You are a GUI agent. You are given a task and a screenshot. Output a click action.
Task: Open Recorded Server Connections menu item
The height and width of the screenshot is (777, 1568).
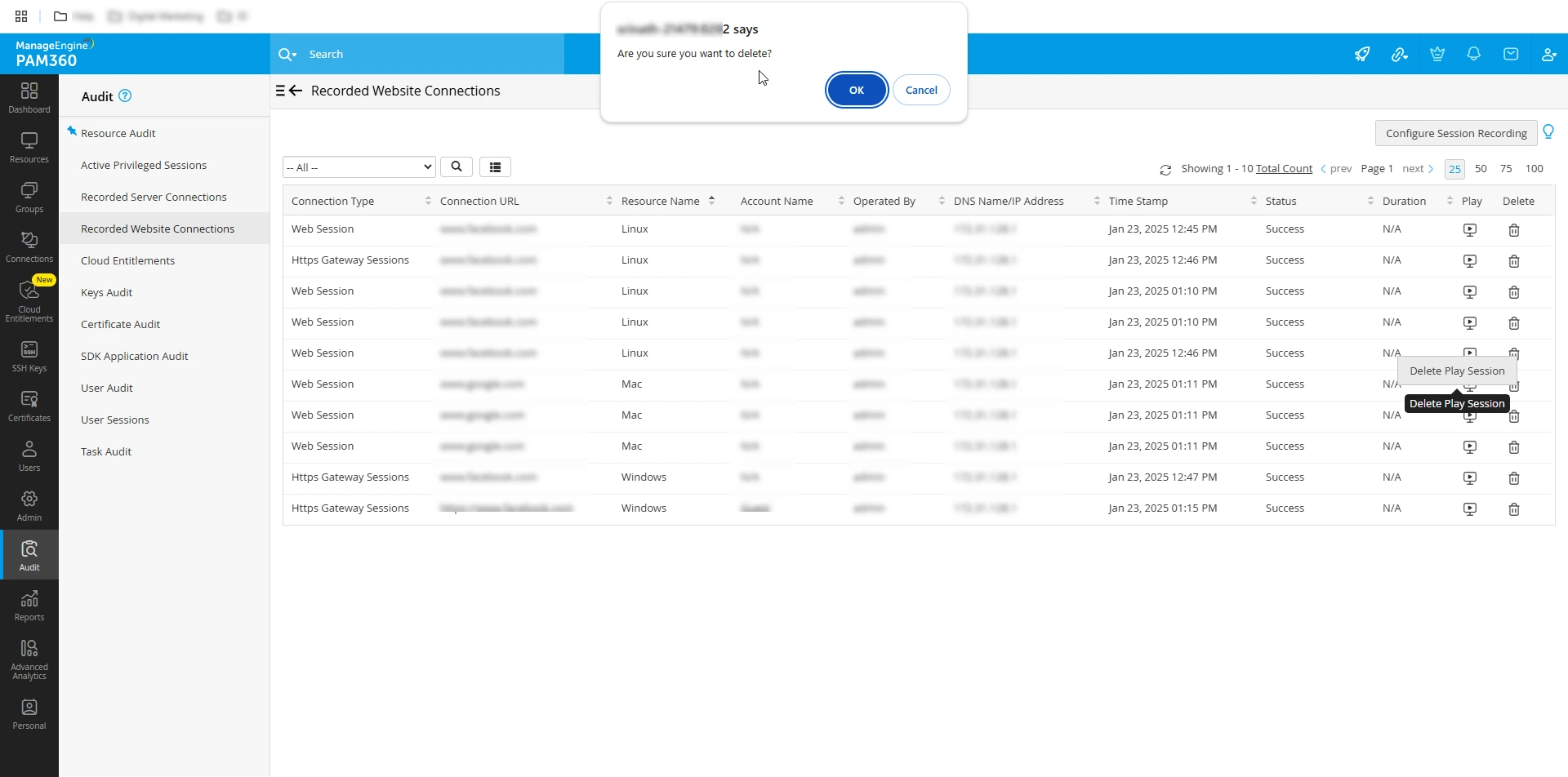coord(154,198)
